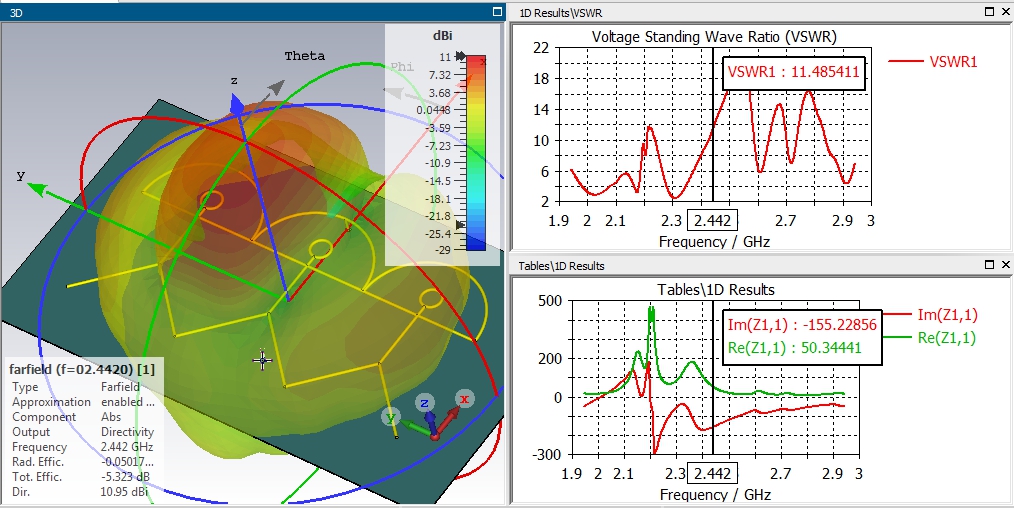The height and width of the screenshot is (508, 1014).
Task: Click the Tables\1D Results plot title
Action: (715, 290)
